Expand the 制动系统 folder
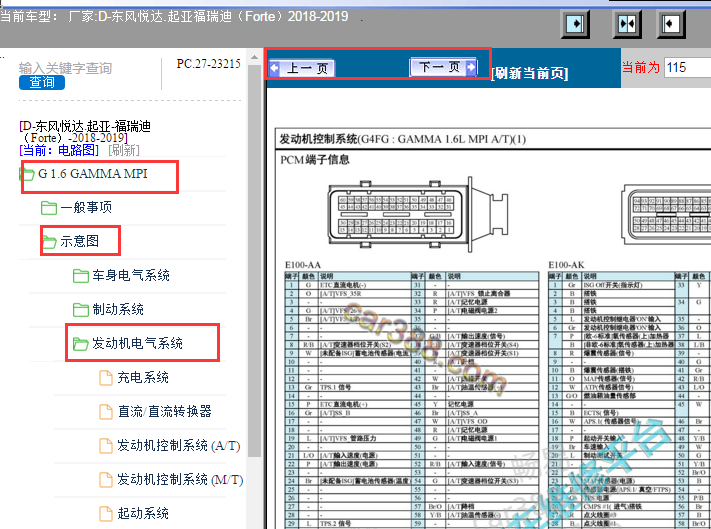Screen dimensions: 711x529 tap(118, 310)
